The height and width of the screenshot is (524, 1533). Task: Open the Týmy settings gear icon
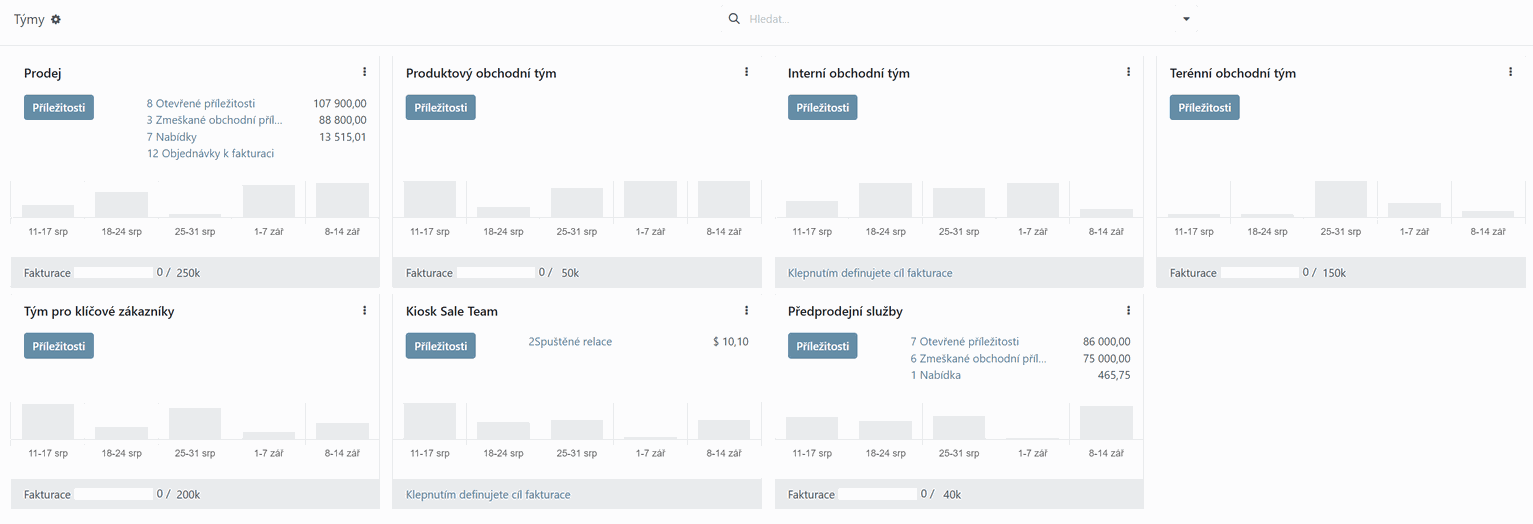[x=56, y=20]
